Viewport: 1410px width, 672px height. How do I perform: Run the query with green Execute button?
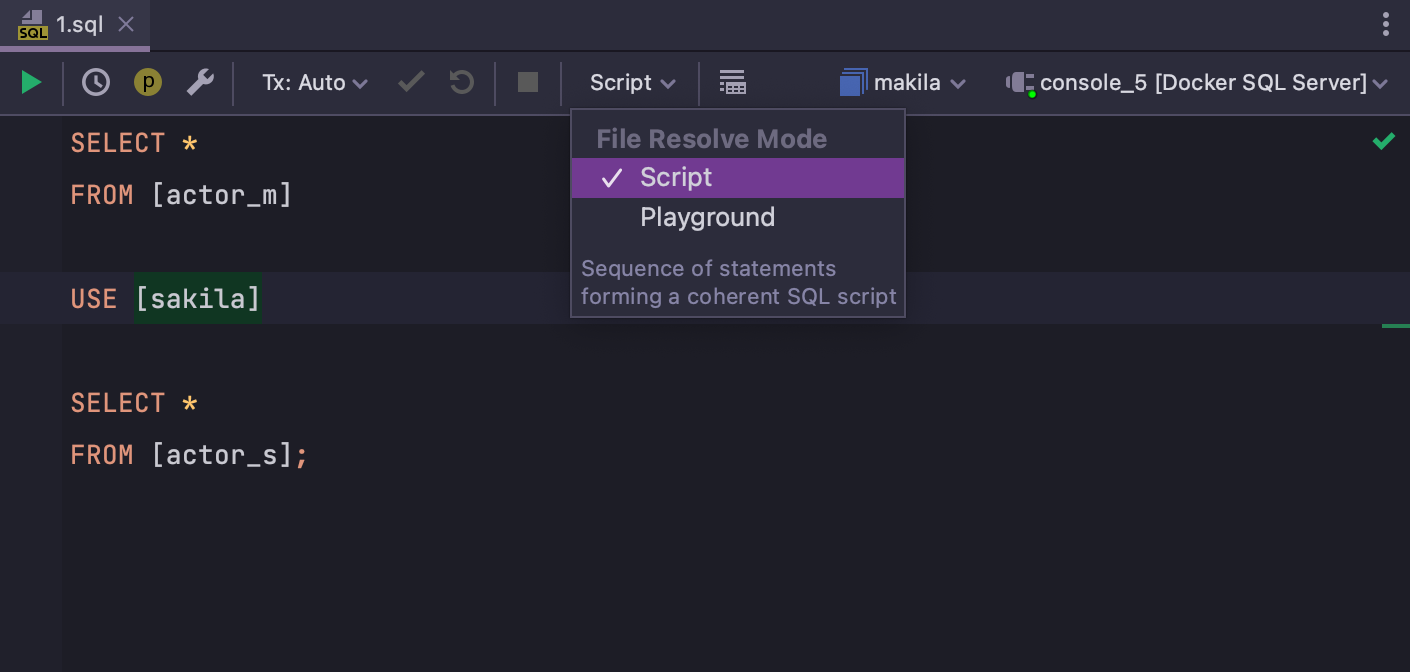[31, 82]
